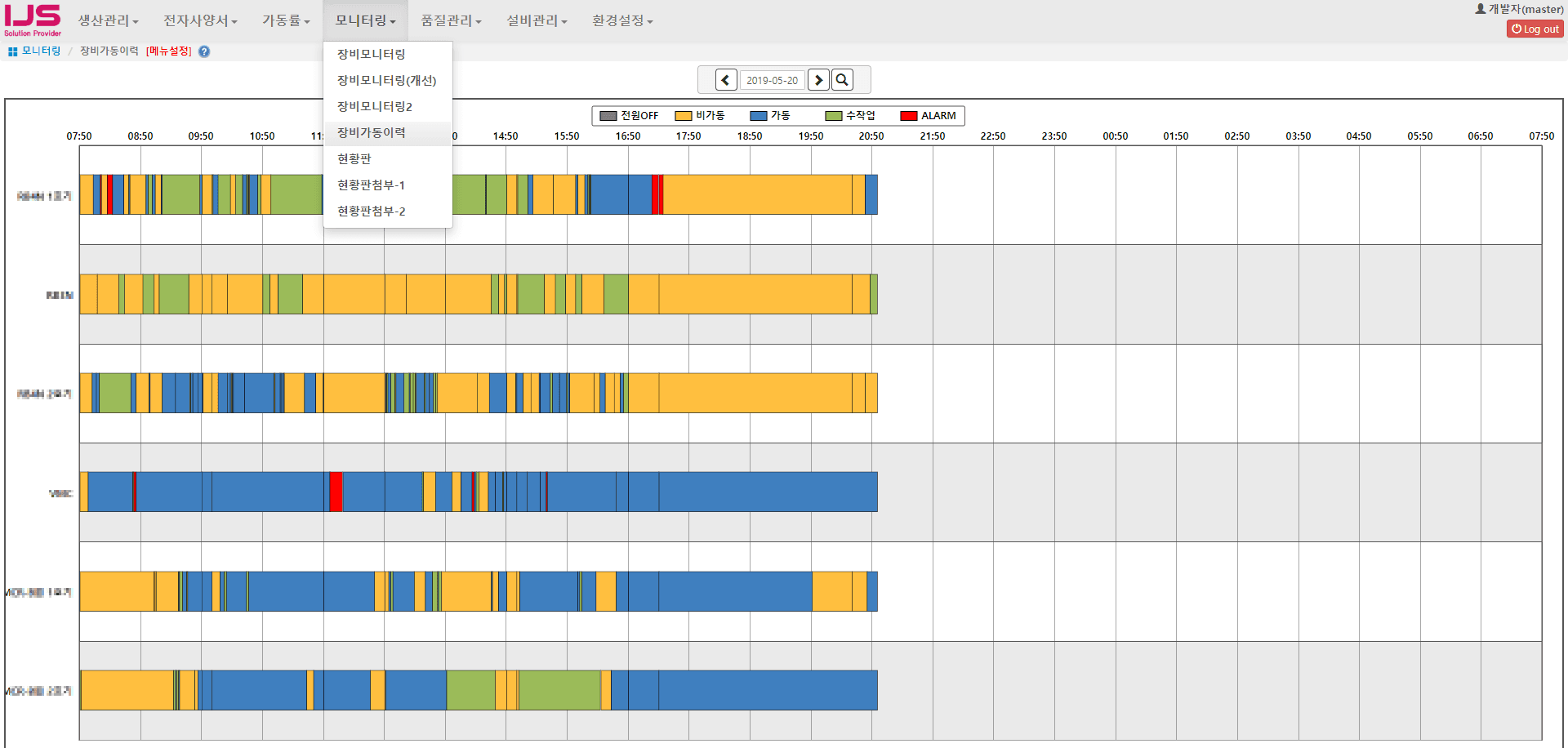Expand the 설비관리 menu

[537, 20]
